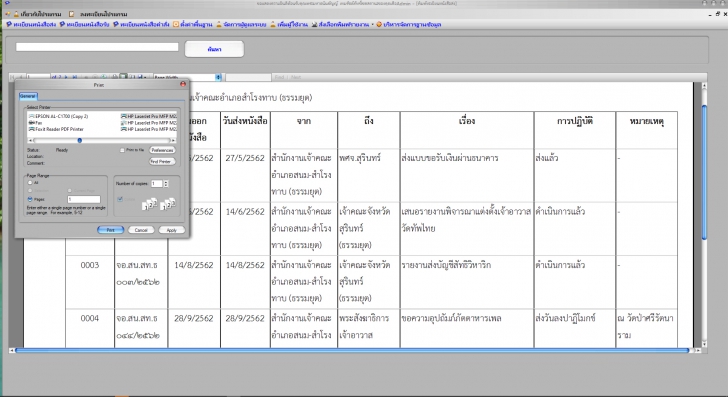The image size is (728, 397).
Task: Open the จัดการผู้ดูแลระบบ menu
Action: 241,24
